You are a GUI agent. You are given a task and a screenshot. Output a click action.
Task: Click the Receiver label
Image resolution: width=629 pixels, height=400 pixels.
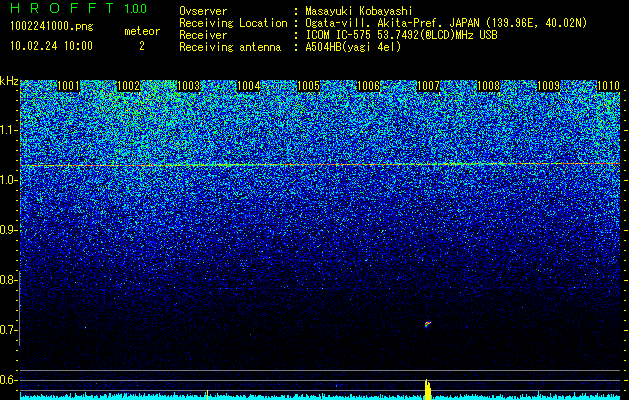tap(203, 35)
